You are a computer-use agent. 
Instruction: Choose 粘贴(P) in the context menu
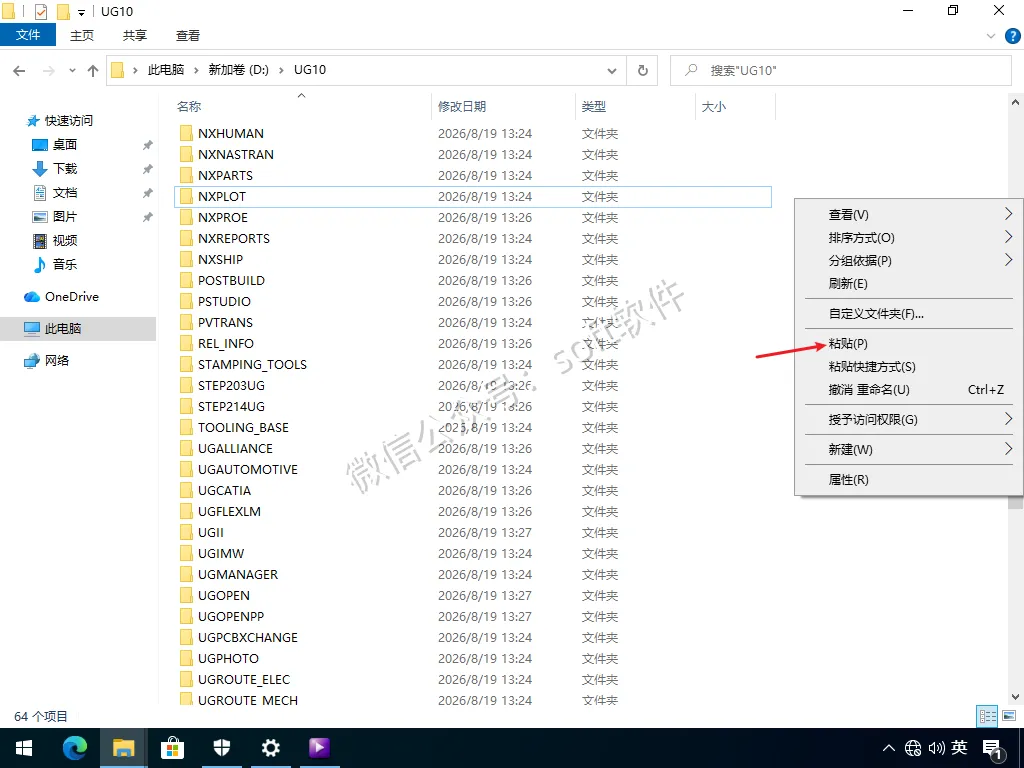click(908, 344)
